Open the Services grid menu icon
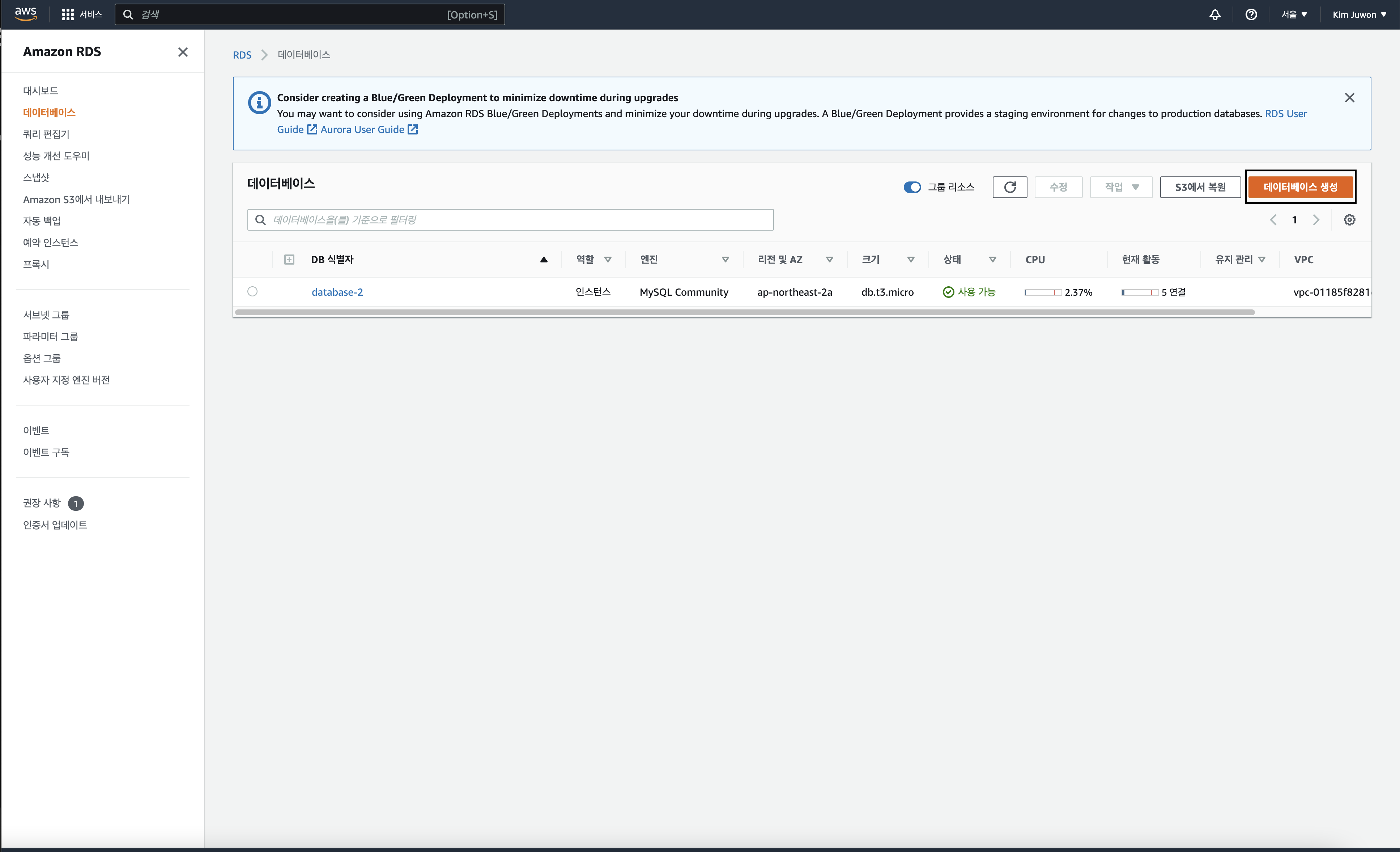1400x852 pixels. tap(68, 14)
